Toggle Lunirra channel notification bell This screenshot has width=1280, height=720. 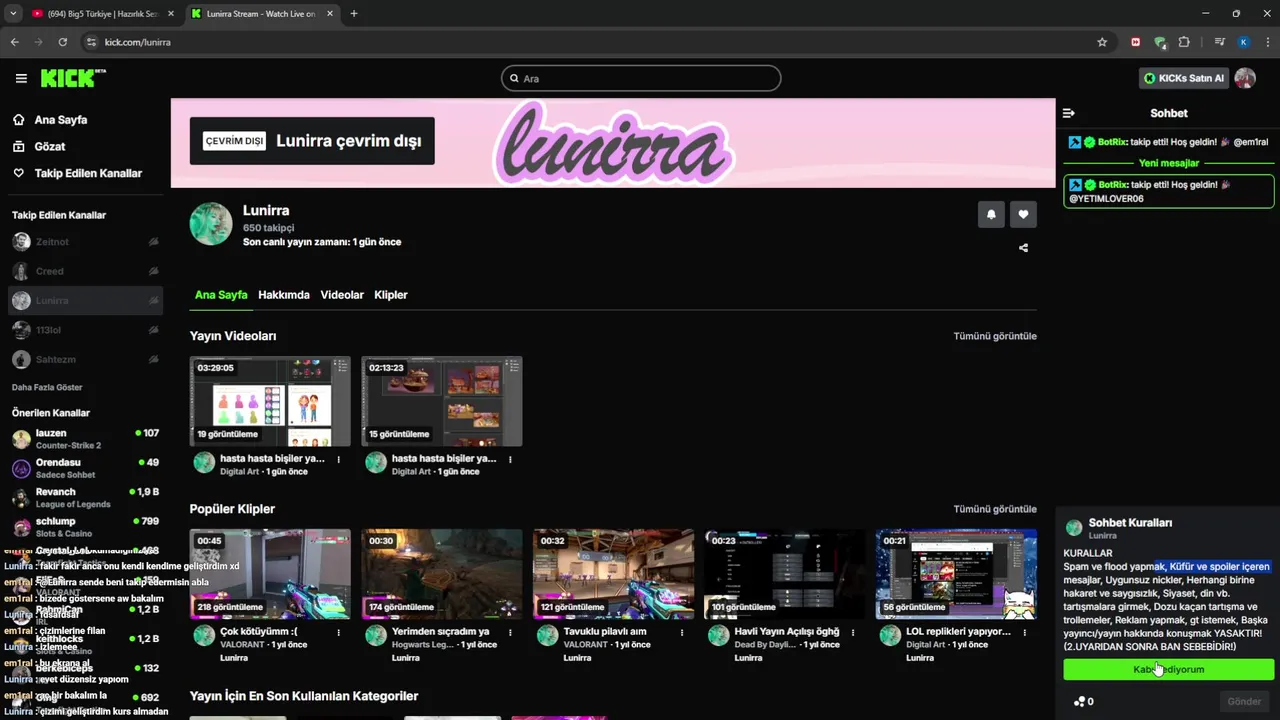(991, 214)
